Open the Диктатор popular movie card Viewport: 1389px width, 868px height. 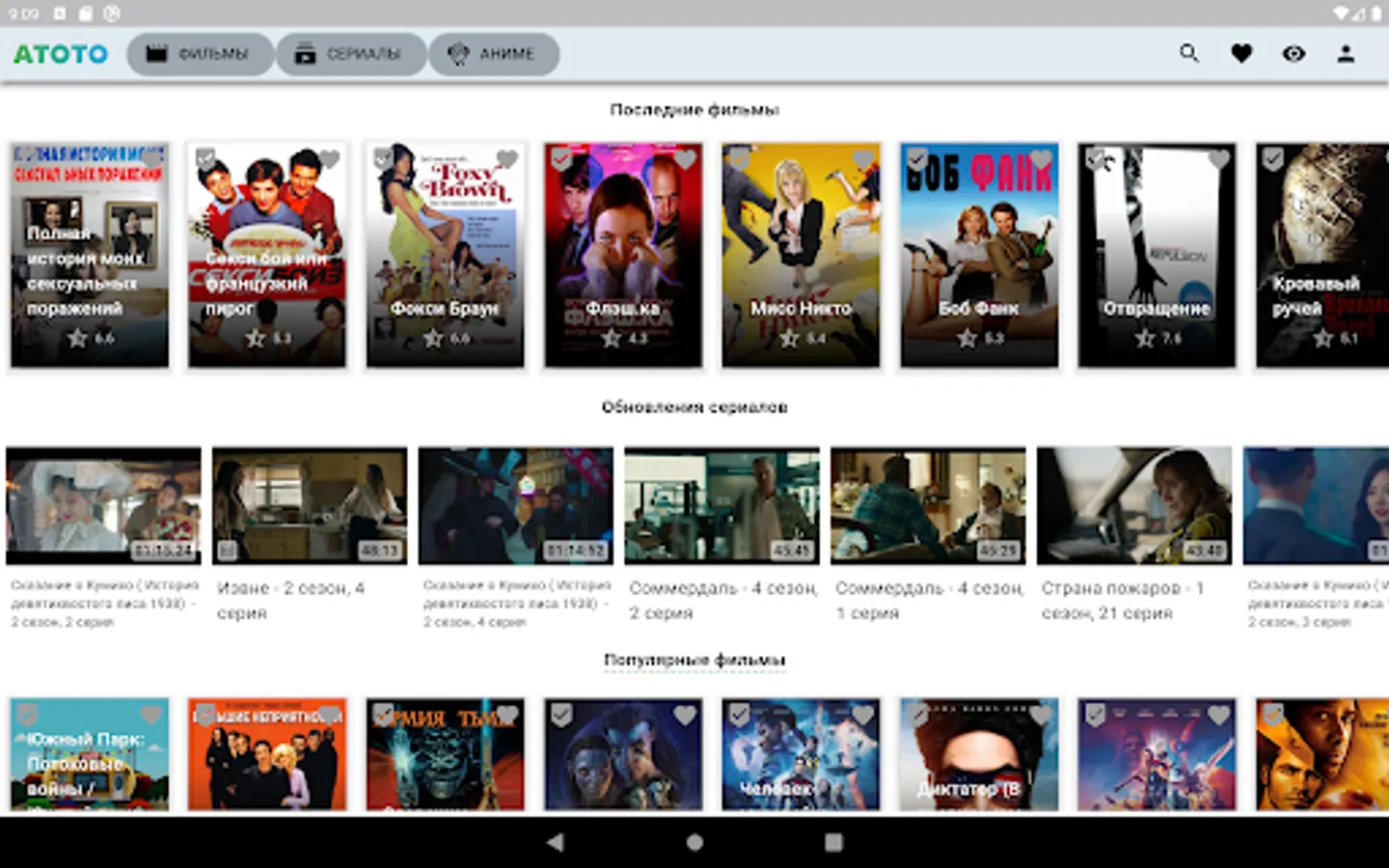tap(979, 754)
